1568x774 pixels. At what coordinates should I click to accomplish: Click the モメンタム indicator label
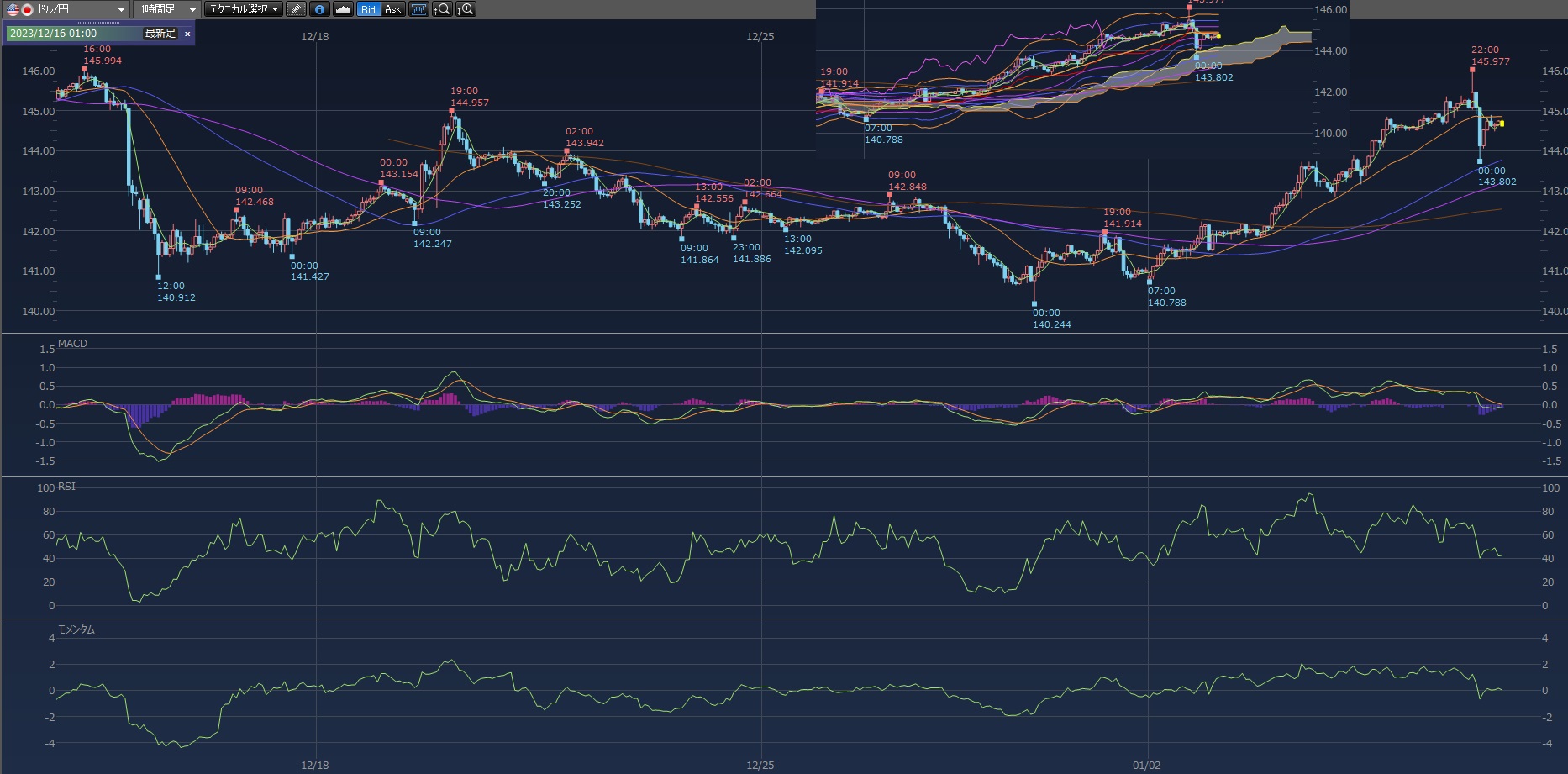[x=76, y=629]
